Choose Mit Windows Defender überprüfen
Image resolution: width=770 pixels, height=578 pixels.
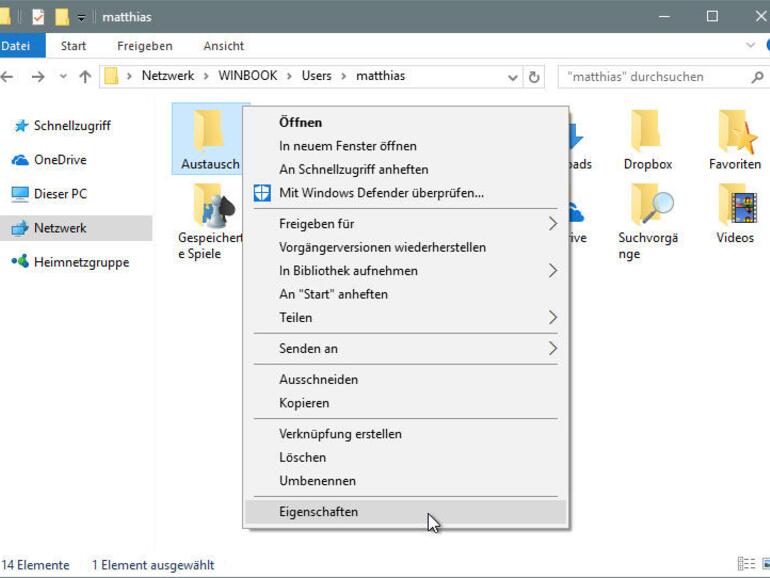click(x=406, y=193)
